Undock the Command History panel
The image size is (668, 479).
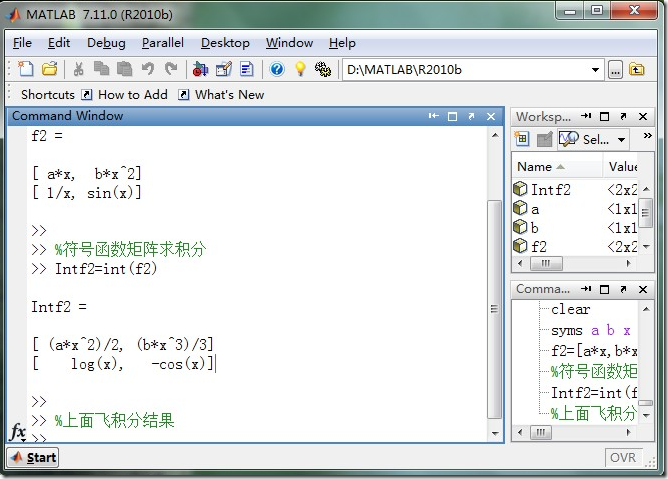(623, 289)
